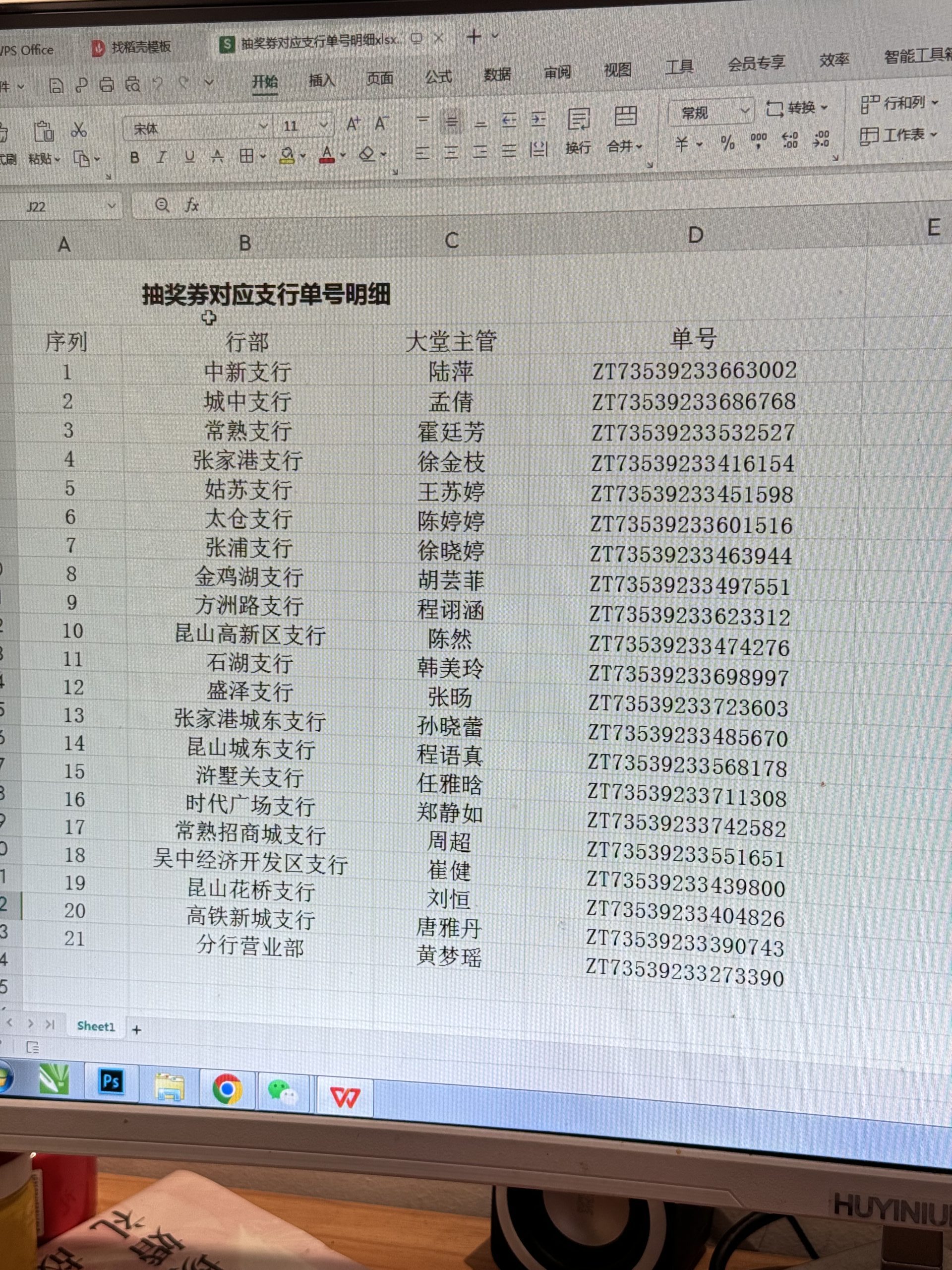
Task: Click the percent style icon
Action: pos(727,142)
